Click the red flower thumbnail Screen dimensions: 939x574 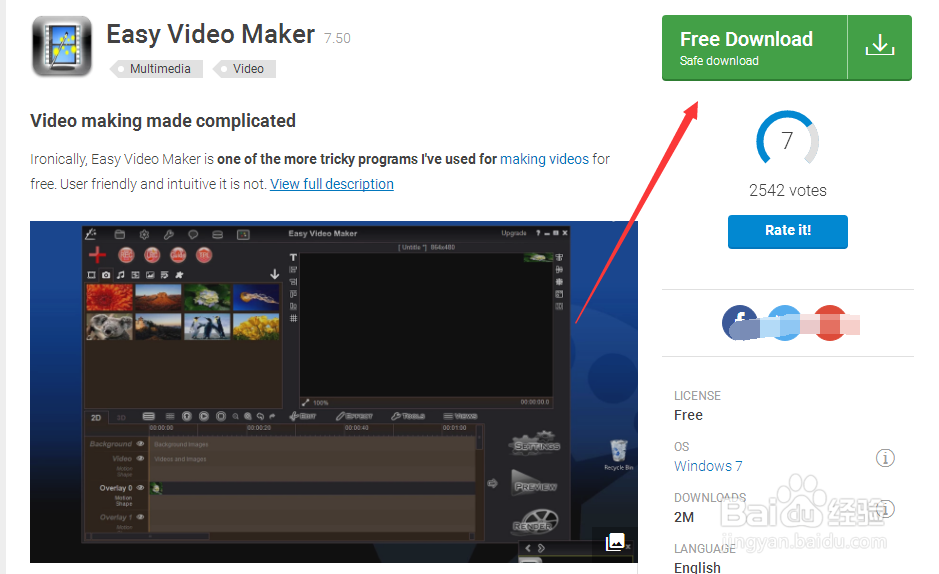tap(110, 297)
